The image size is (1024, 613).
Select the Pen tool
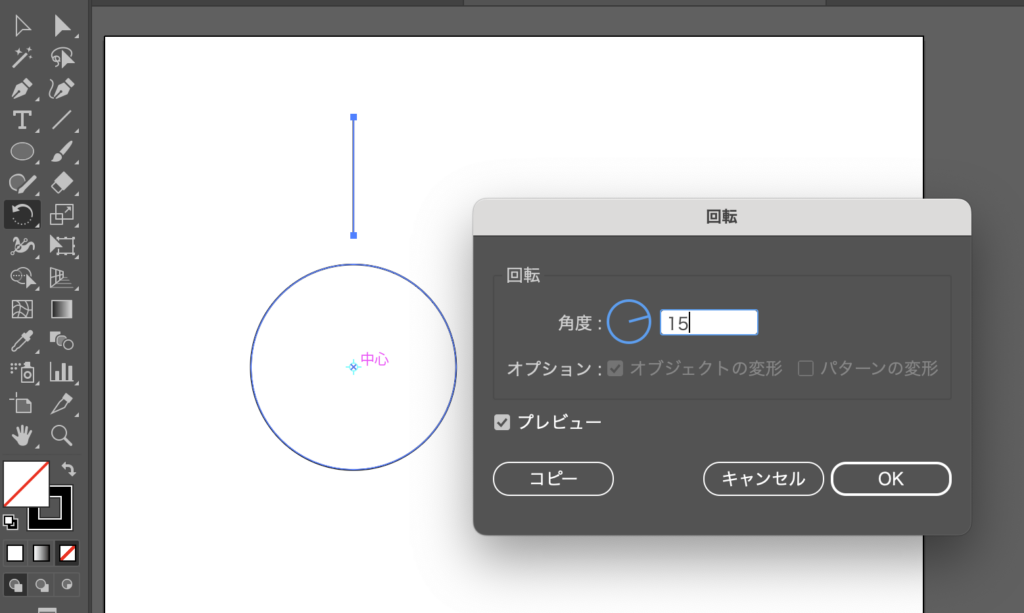pos(22,89)
